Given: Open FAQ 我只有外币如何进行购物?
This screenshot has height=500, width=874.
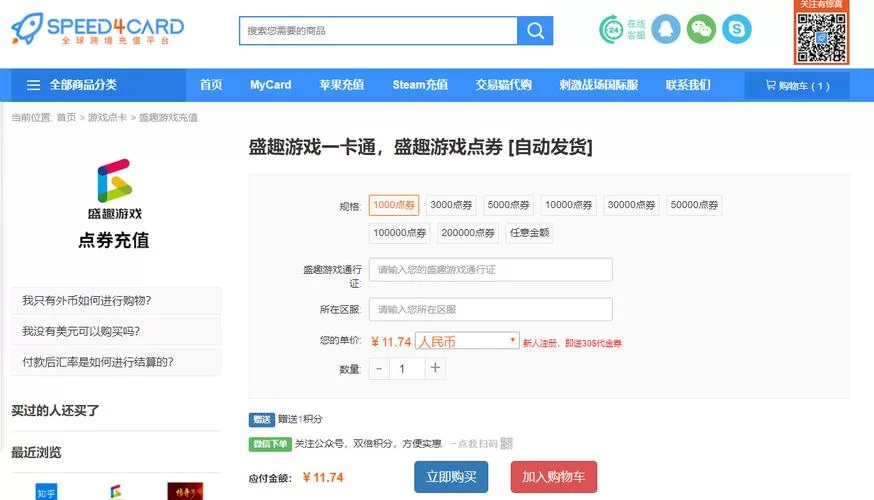Looking at the screenshot, I should (x=116, y=301).
